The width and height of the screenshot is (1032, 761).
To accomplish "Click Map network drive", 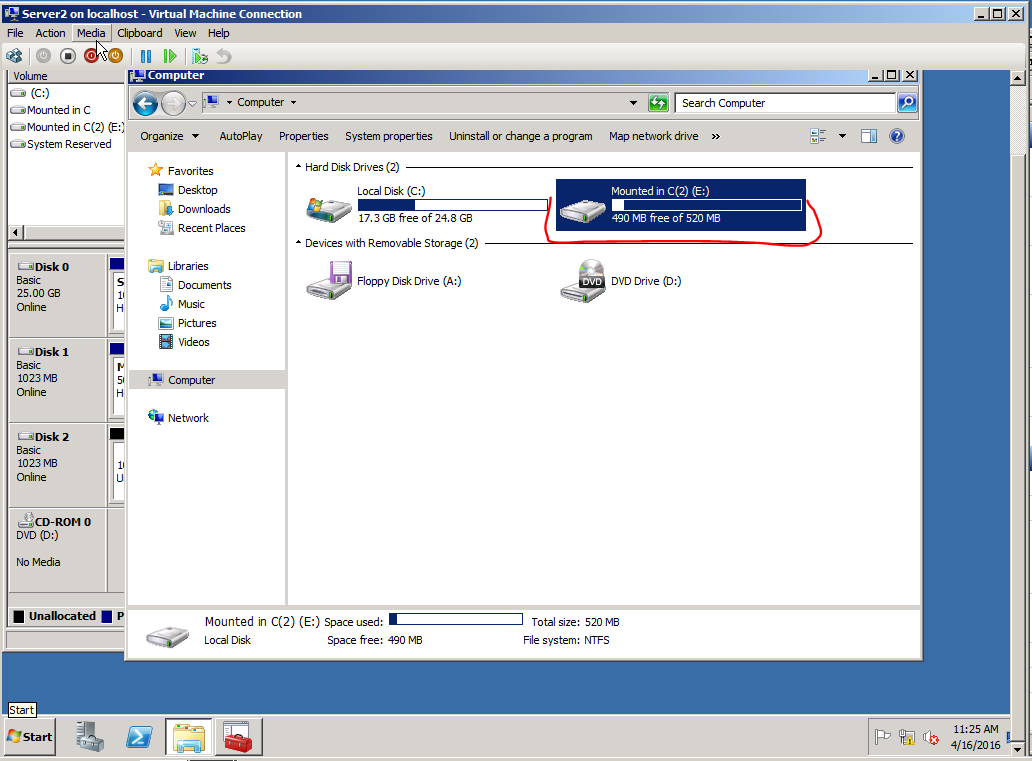I will [654, 136].
